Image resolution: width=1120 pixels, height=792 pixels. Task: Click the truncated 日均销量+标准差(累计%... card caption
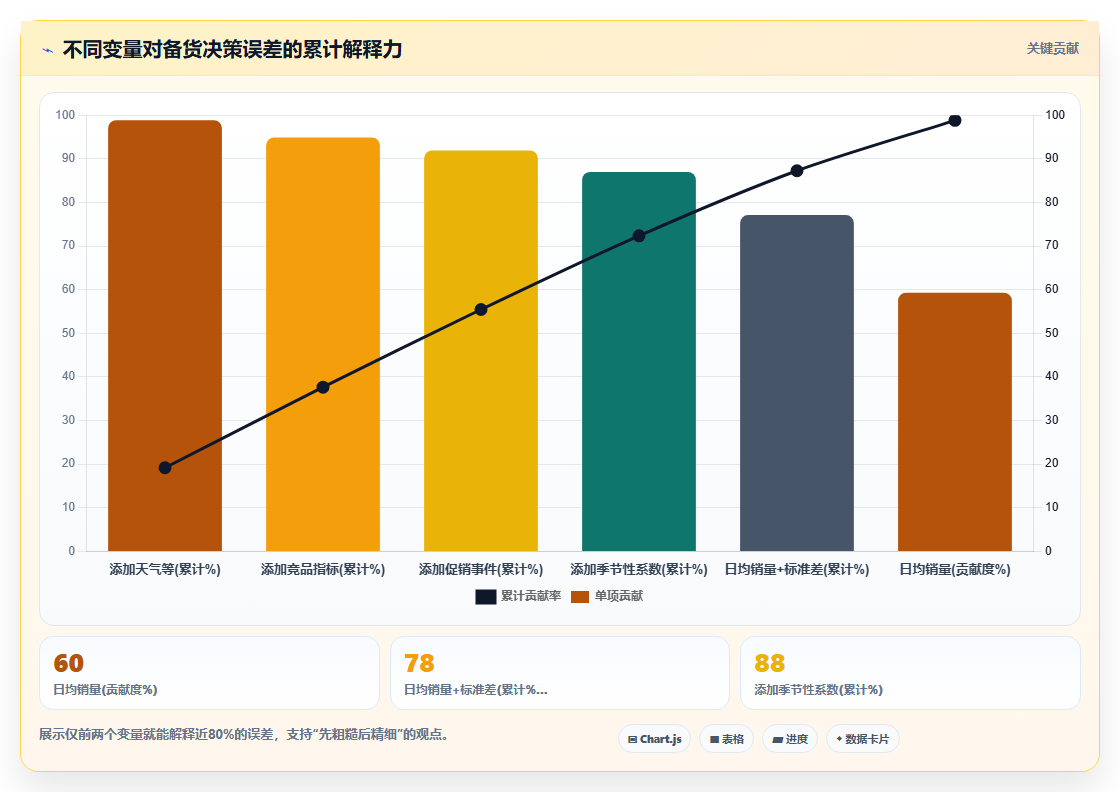point(476,690)
